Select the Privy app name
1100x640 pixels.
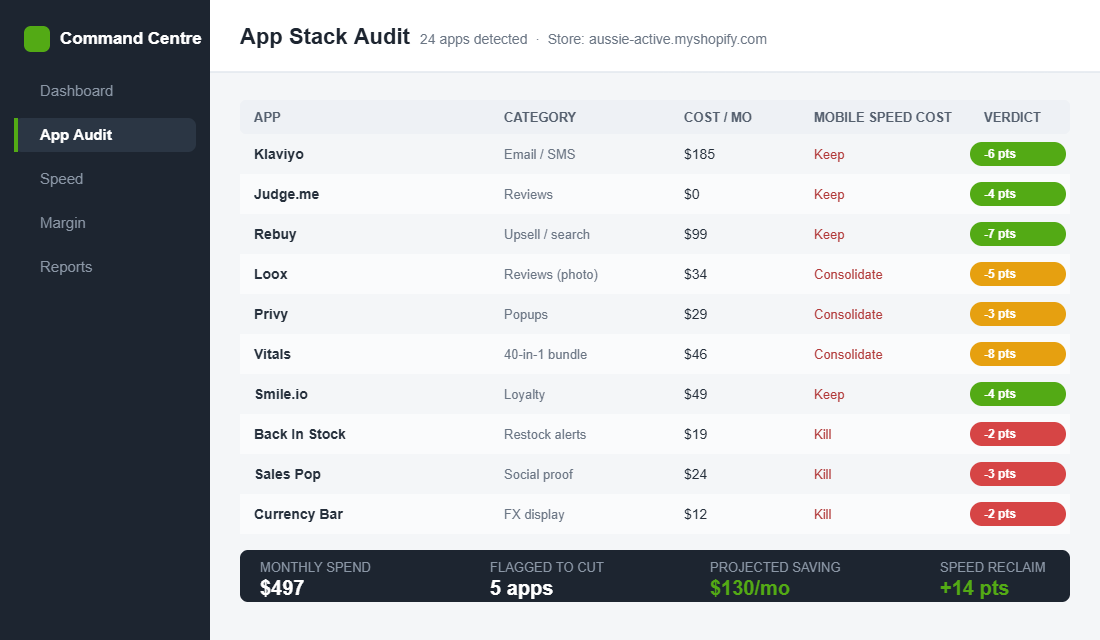pyautogui.click(x=271, y=314)
